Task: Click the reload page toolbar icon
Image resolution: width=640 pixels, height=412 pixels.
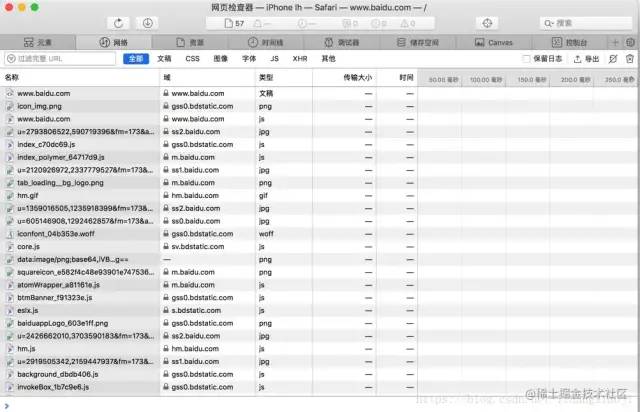Action: pyautogui.click(x=118, y=23)
